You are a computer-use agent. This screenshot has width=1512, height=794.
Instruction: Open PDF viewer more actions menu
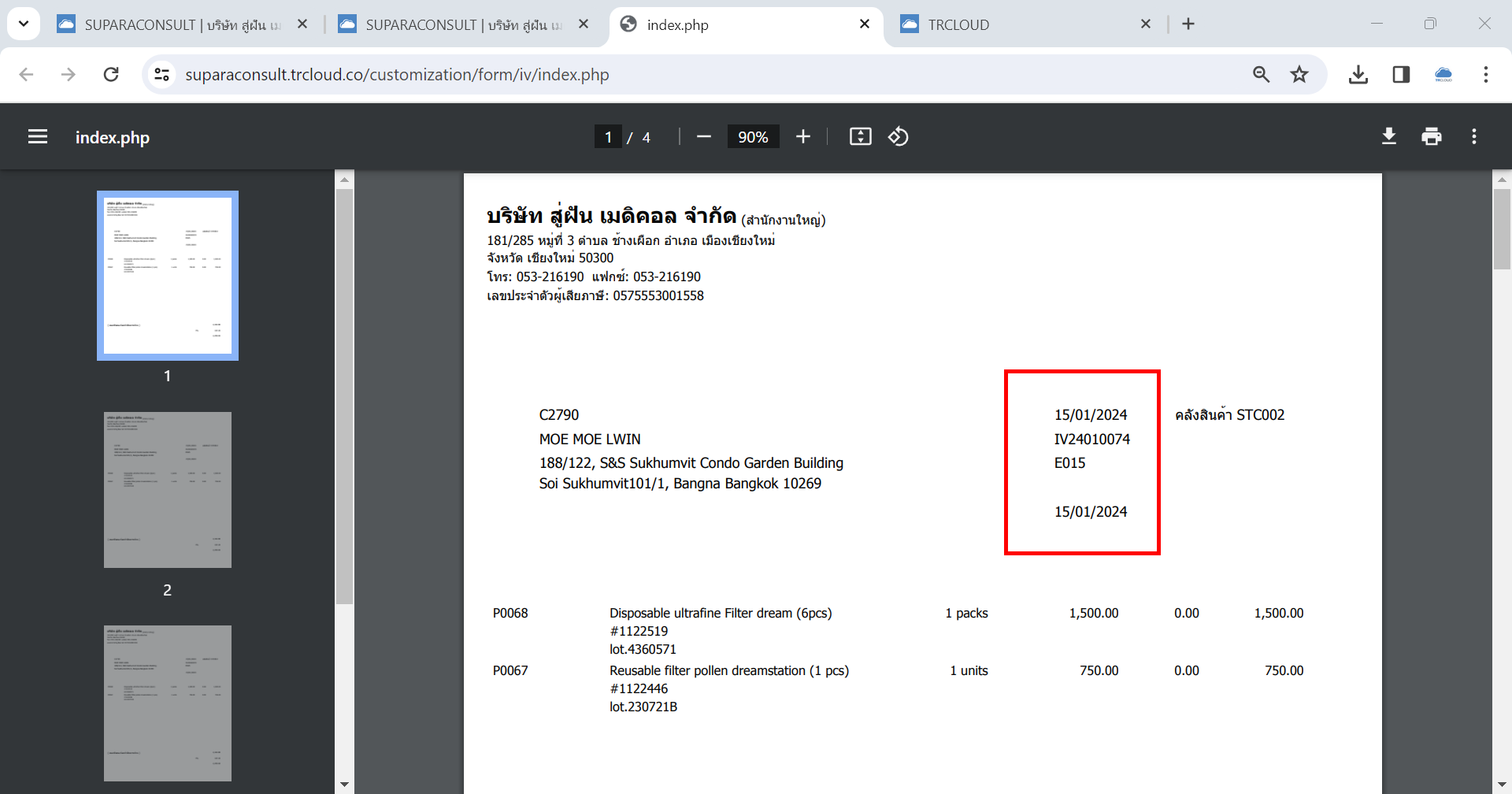1474,137
